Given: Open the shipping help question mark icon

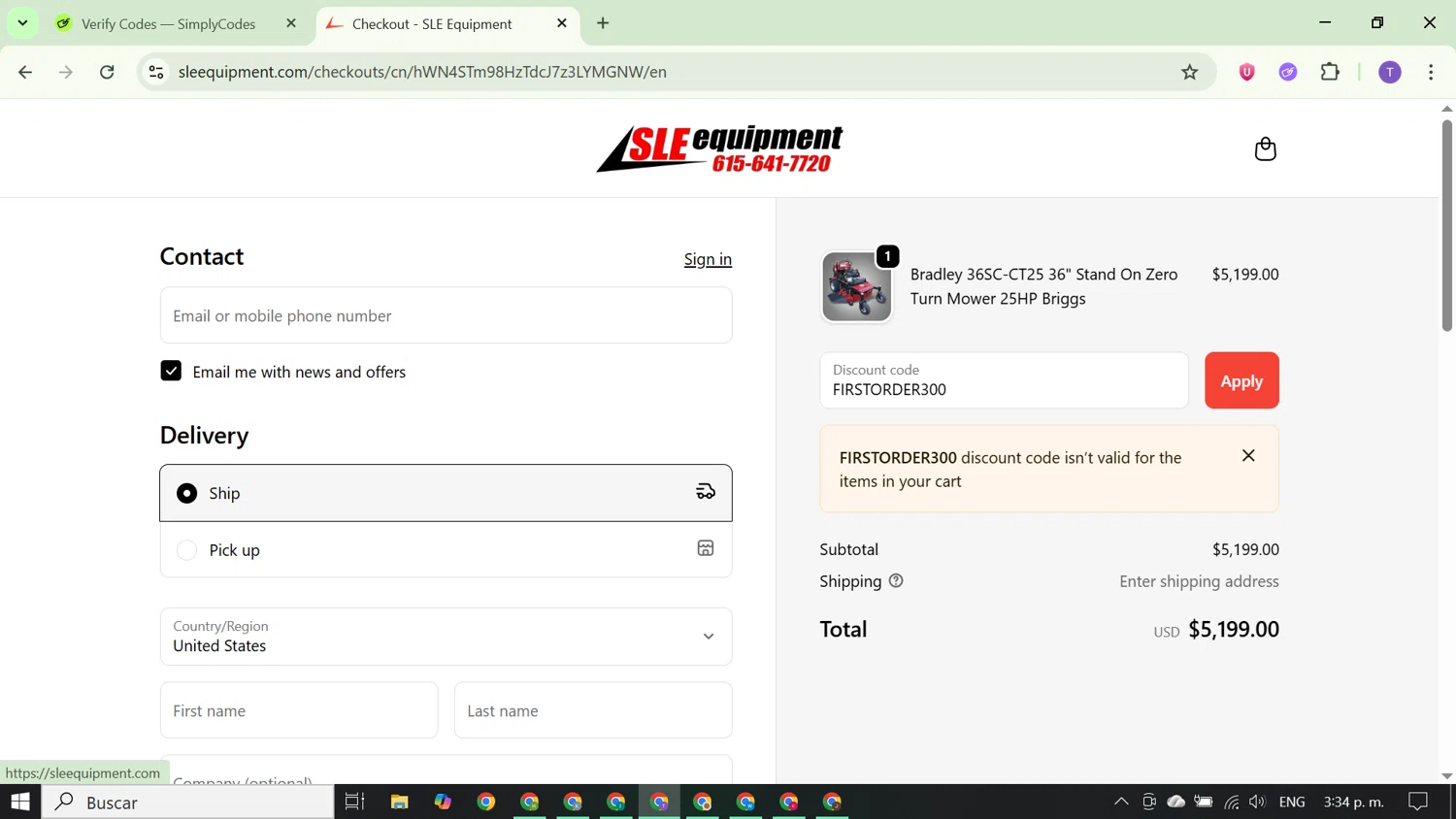Looking at the screenshot, I should point(896,580).
